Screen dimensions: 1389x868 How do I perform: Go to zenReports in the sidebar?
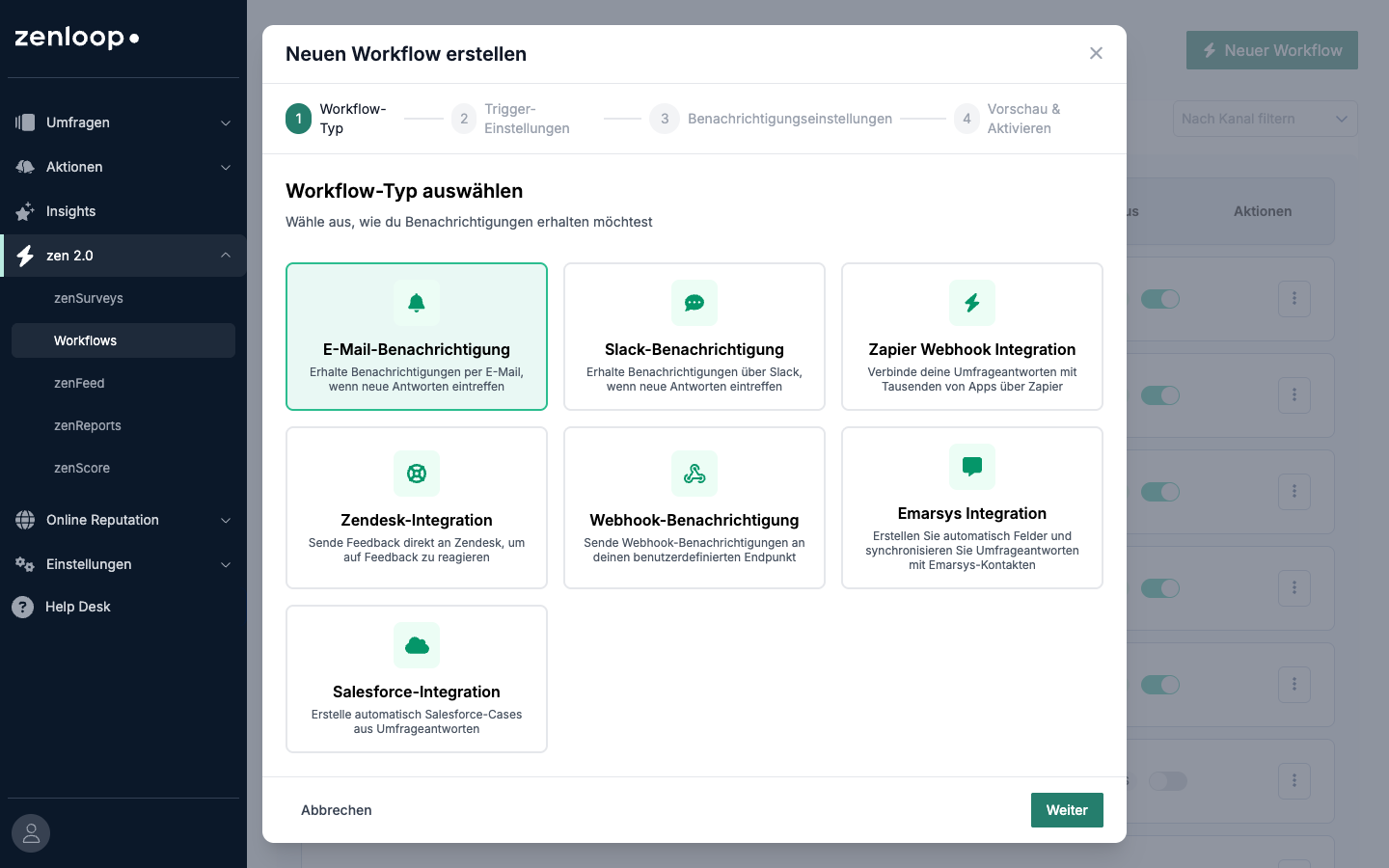pos(88,425)
